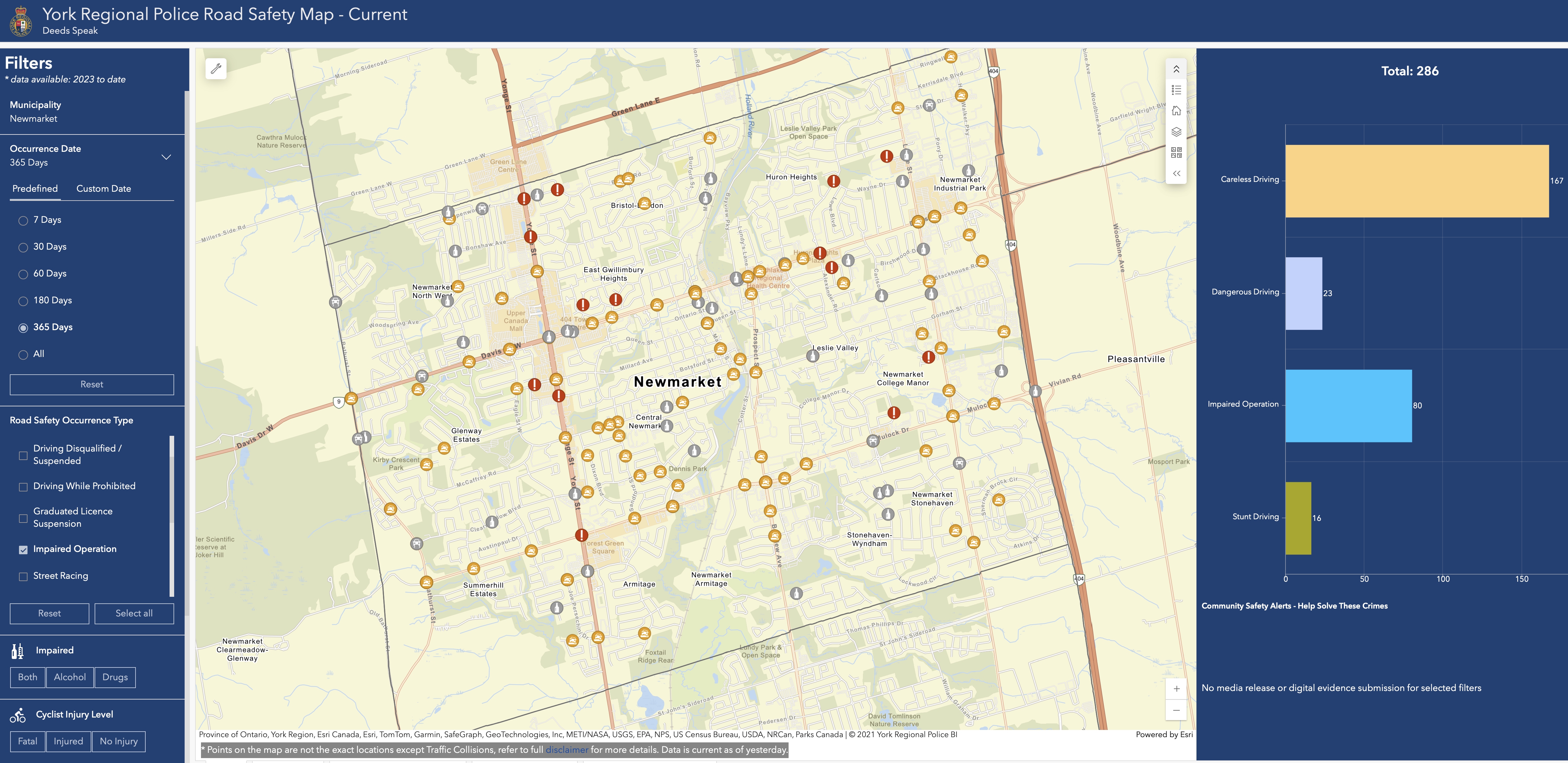Uncheck the Impaired Operation checkbox
Screen dimensions: 1568x763
(x=23, y=549)
